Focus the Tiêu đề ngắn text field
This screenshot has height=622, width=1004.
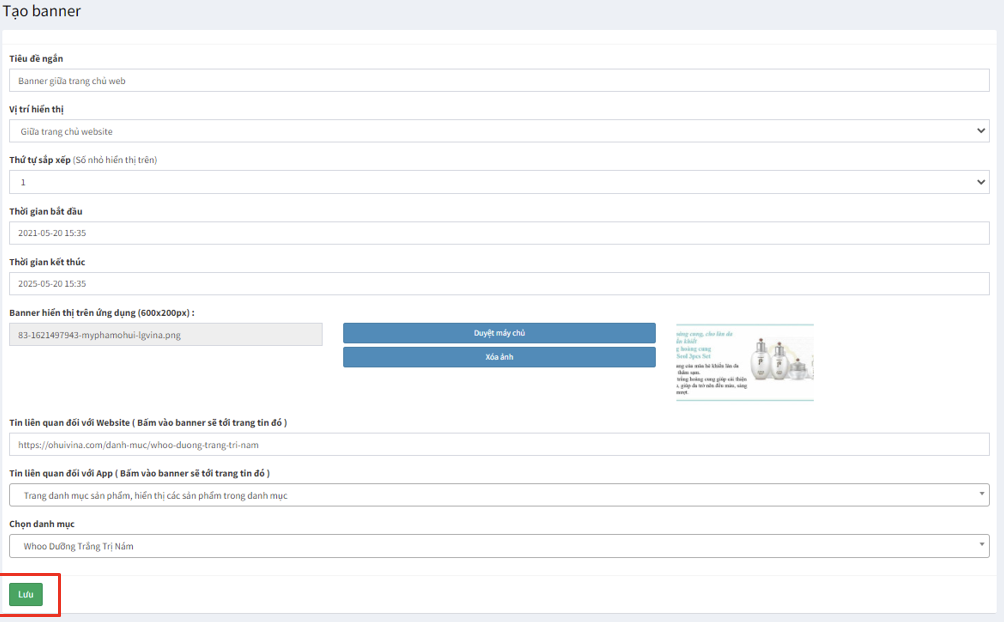(499, 80)
